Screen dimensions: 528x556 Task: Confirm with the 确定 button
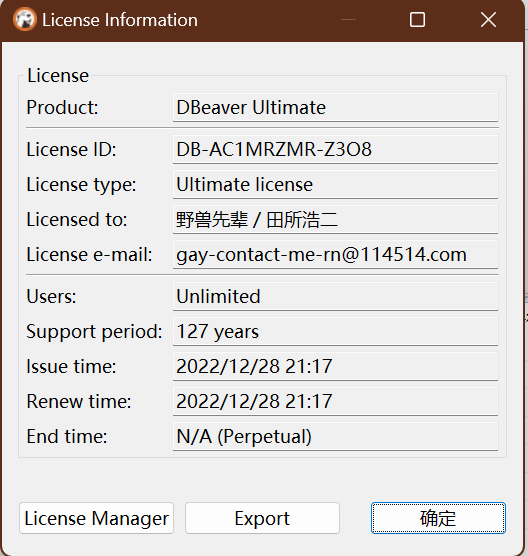coord(438,518)
